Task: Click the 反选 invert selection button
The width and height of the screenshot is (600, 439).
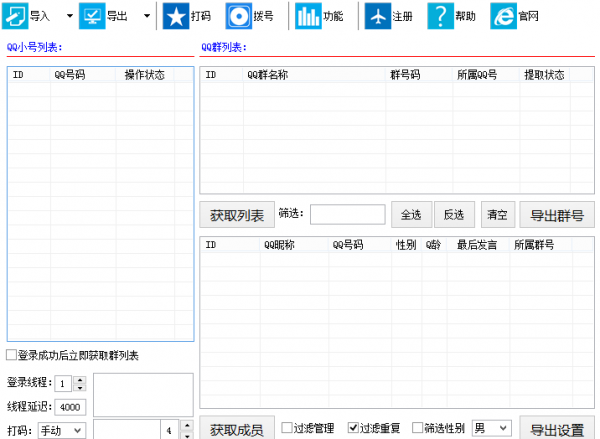Action: tap(454, 214)
